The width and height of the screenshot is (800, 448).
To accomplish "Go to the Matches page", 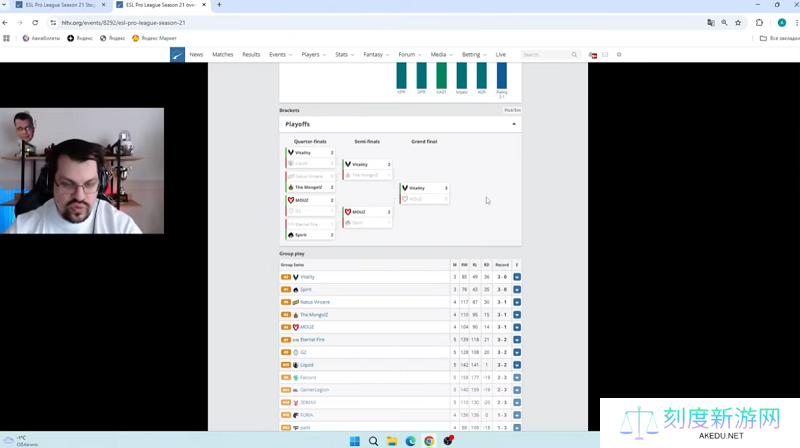I will [222, 55].
